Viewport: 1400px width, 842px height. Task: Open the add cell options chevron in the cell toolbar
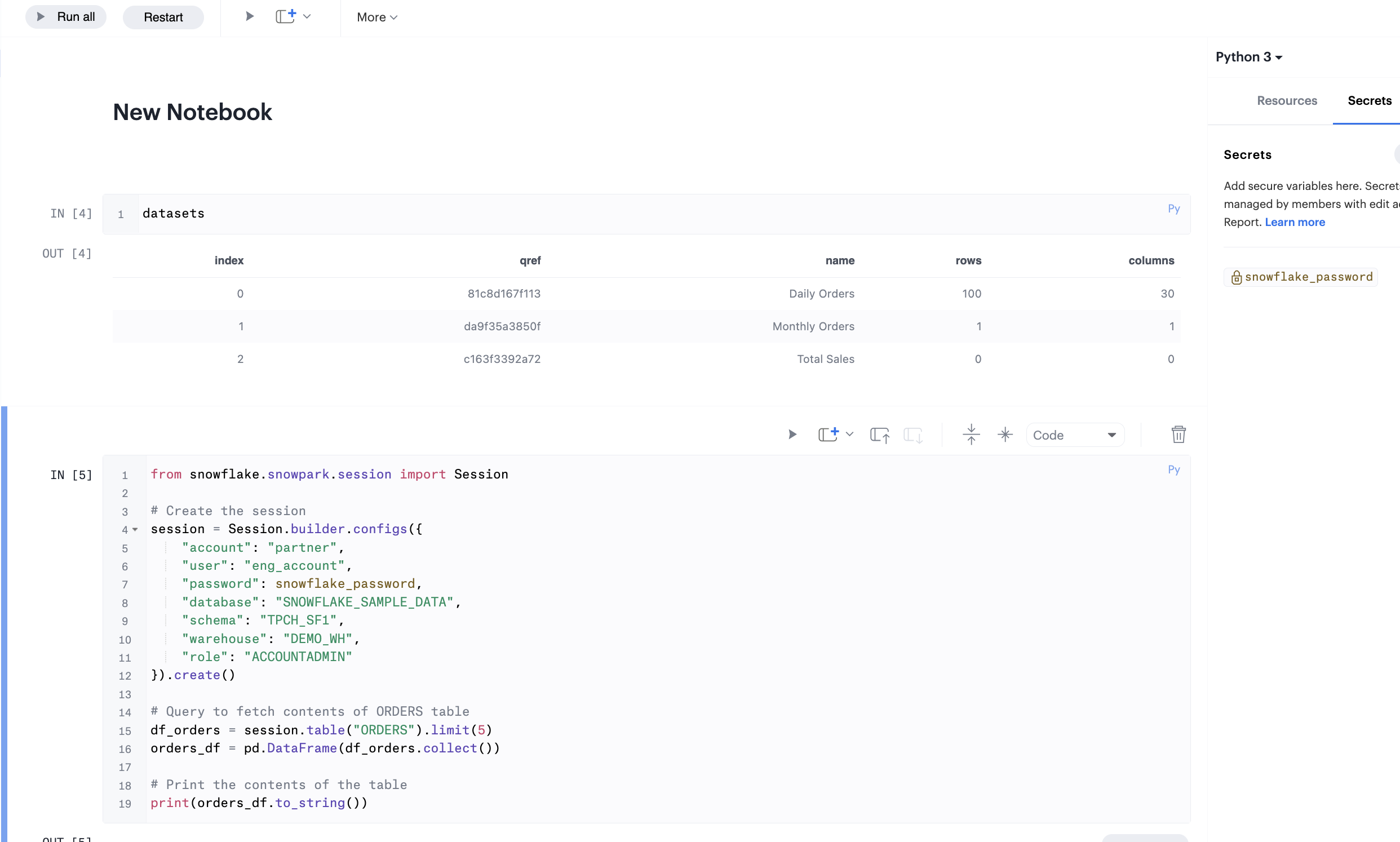(849, 435)
